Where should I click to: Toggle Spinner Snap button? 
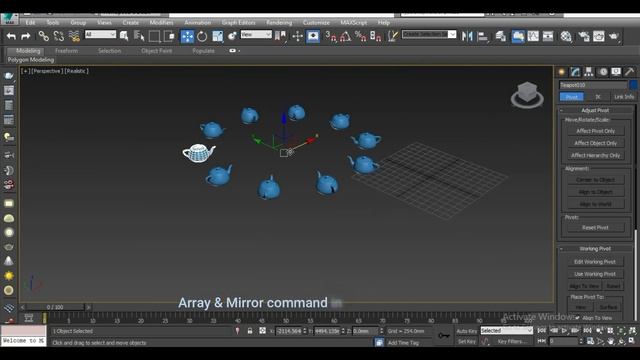pyautogui.click(x=376, y=36)
